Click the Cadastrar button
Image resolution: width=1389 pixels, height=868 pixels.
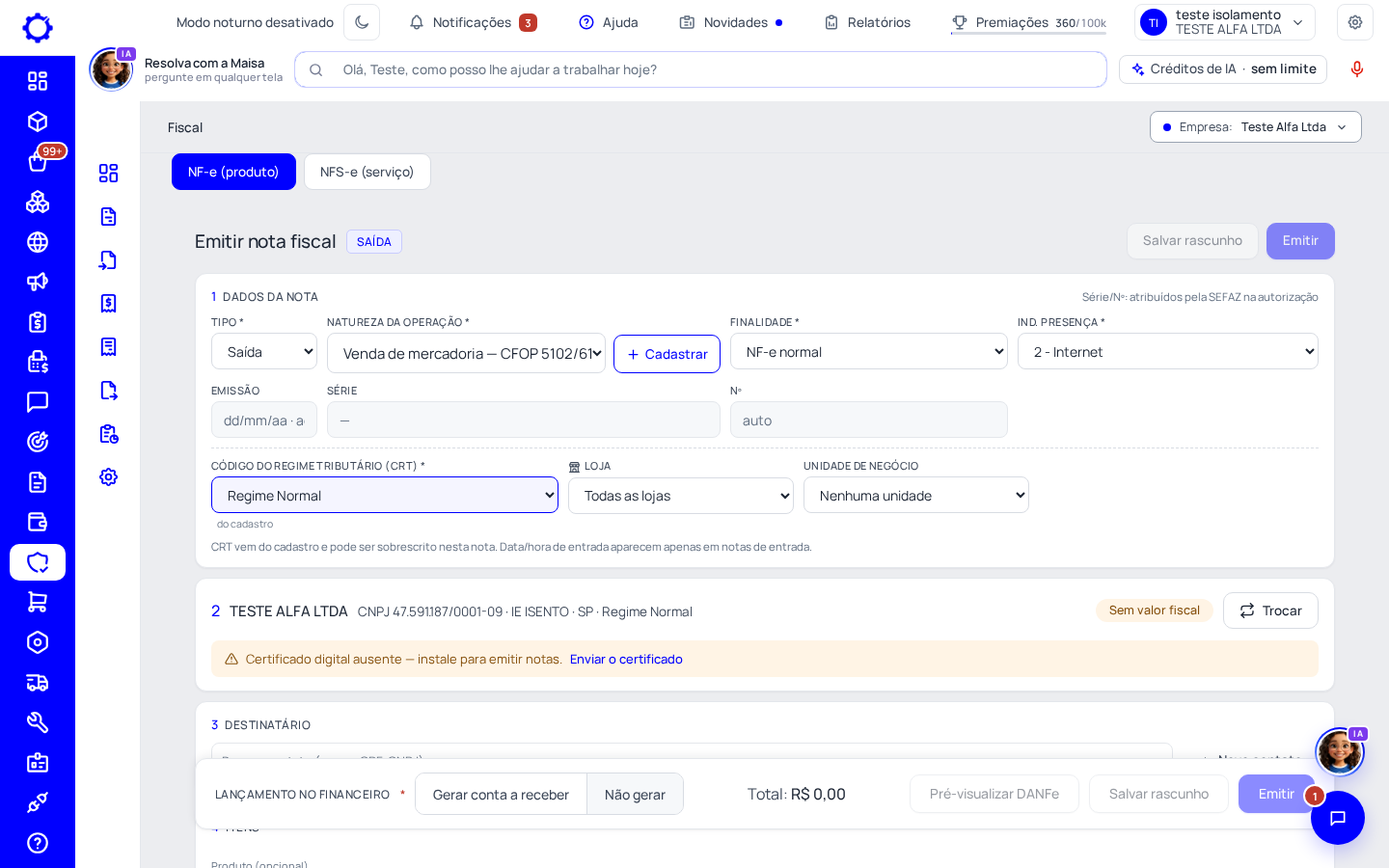click(x=667, y=354)
